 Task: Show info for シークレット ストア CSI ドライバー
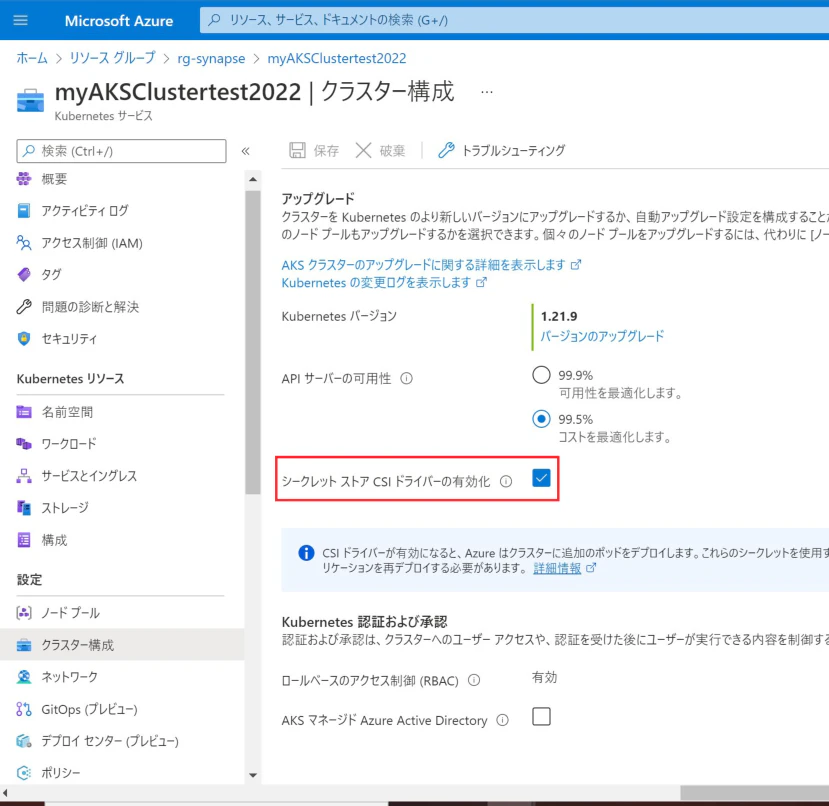[x=506, y=481]
